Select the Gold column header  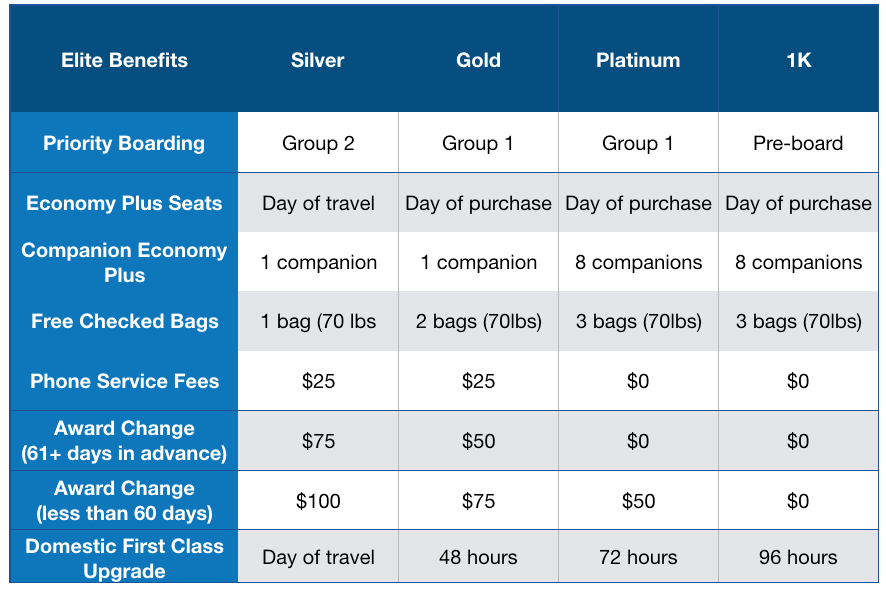pyautogui.click(x=478, y=60)
